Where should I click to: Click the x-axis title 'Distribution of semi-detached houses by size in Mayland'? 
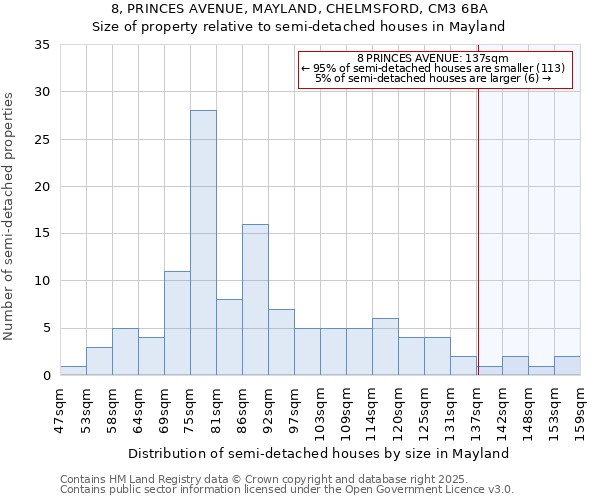coord(318,454)
